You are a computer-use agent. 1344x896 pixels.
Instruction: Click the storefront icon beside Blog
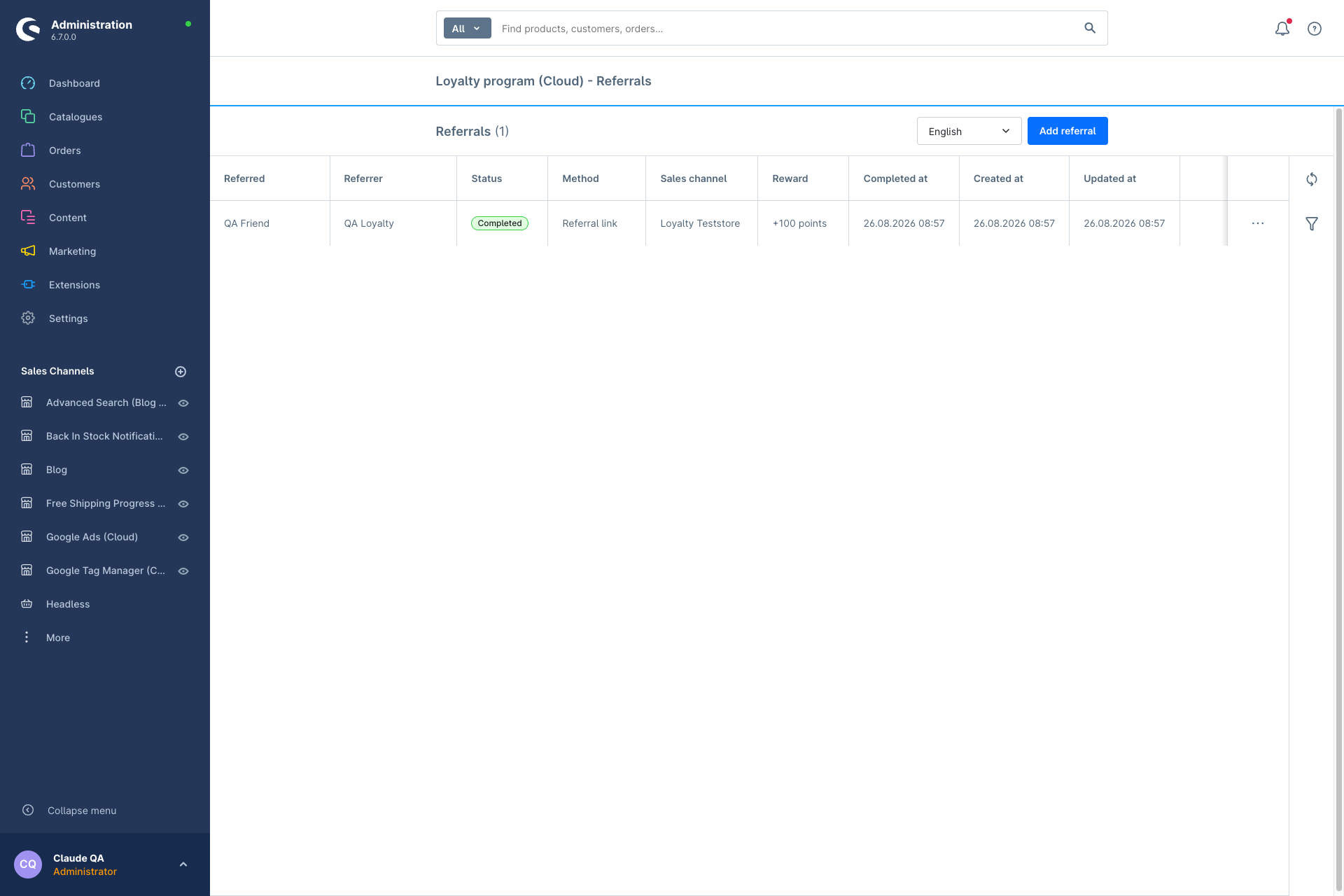pyautogui.click(x=27, y=470)
